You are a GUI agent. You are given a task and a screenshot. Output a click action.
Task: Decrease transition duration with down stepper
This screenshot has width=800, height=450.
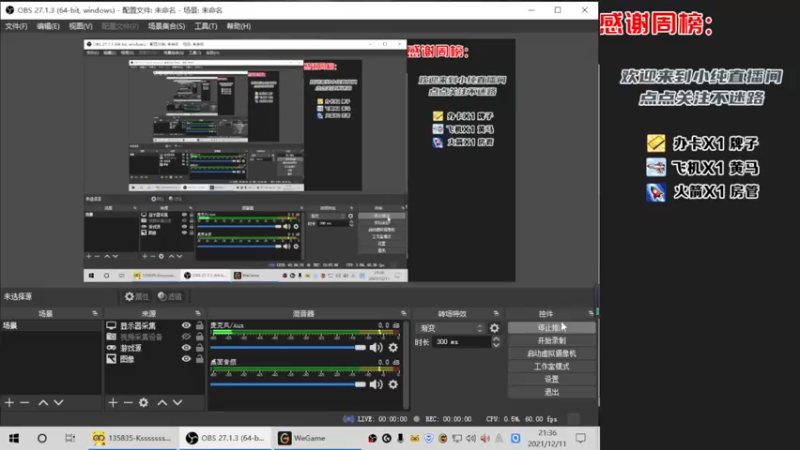[x=496, y=345]
